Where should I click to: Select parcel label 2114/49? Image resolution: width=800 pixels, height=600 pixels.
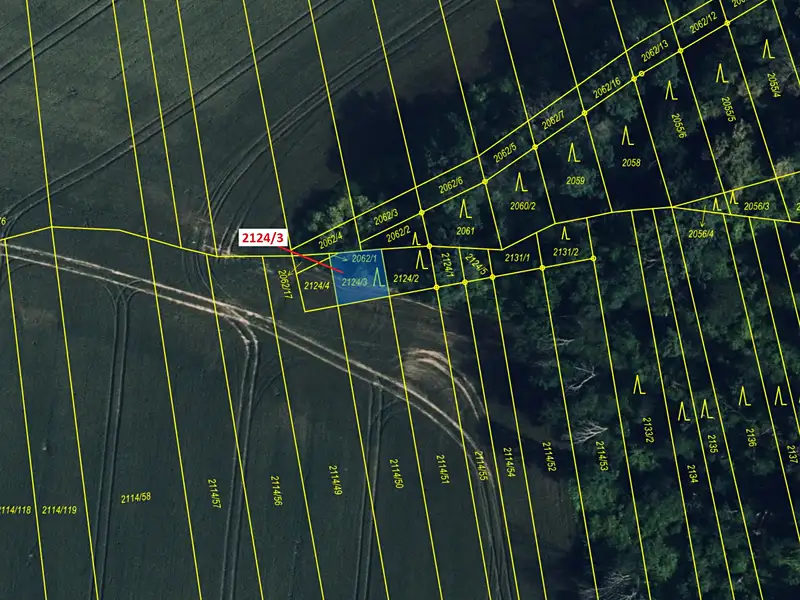click(x=335, y=480)
